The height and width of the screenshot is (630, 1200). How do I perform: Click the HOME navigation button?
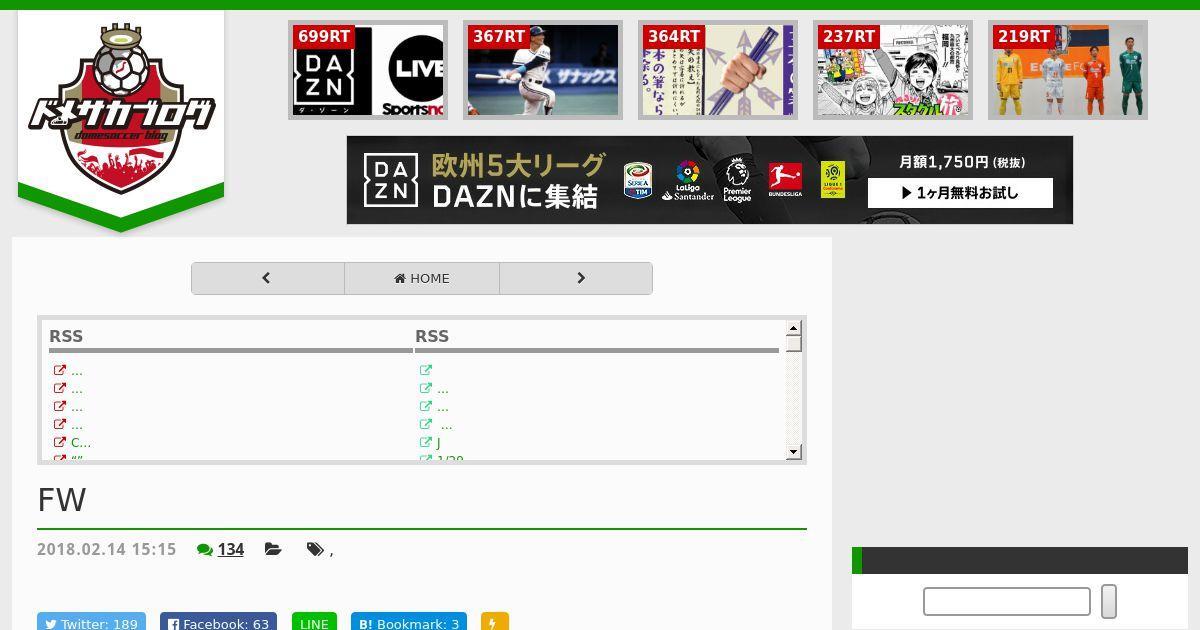coord(422,278)
